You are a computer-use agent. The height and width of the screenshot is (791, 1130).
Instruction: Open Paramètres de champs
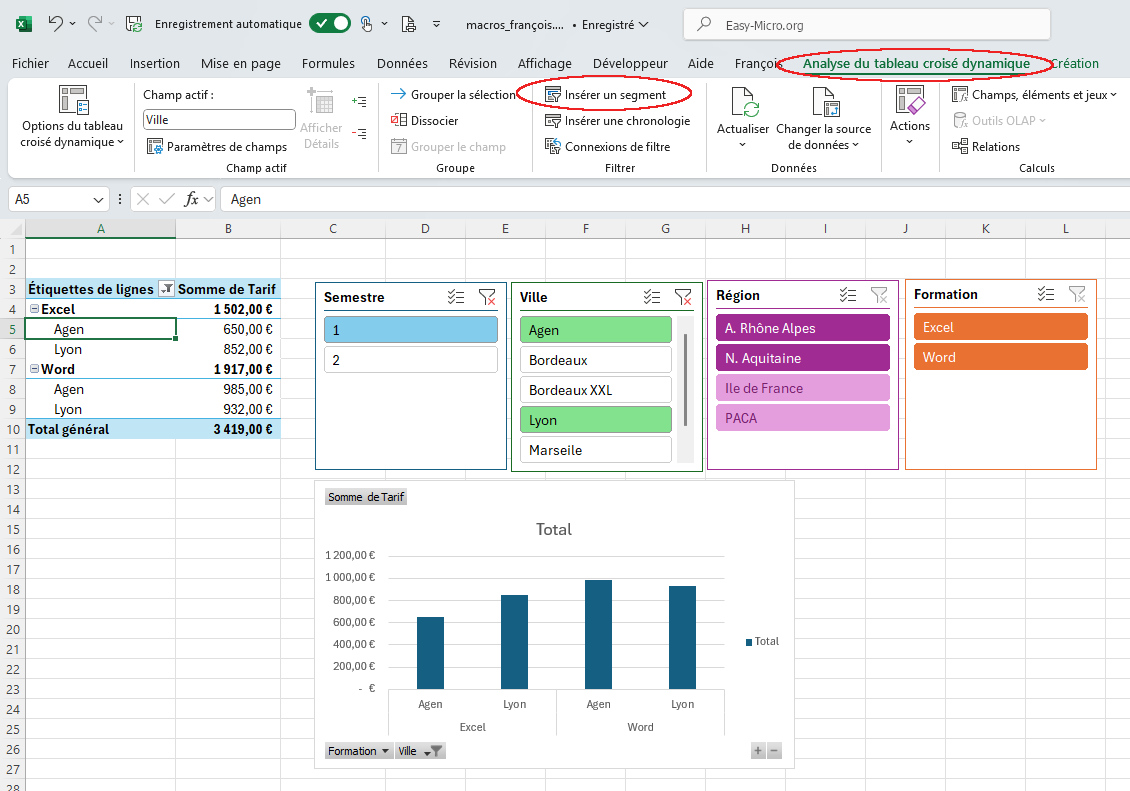(x=216, y=147)
